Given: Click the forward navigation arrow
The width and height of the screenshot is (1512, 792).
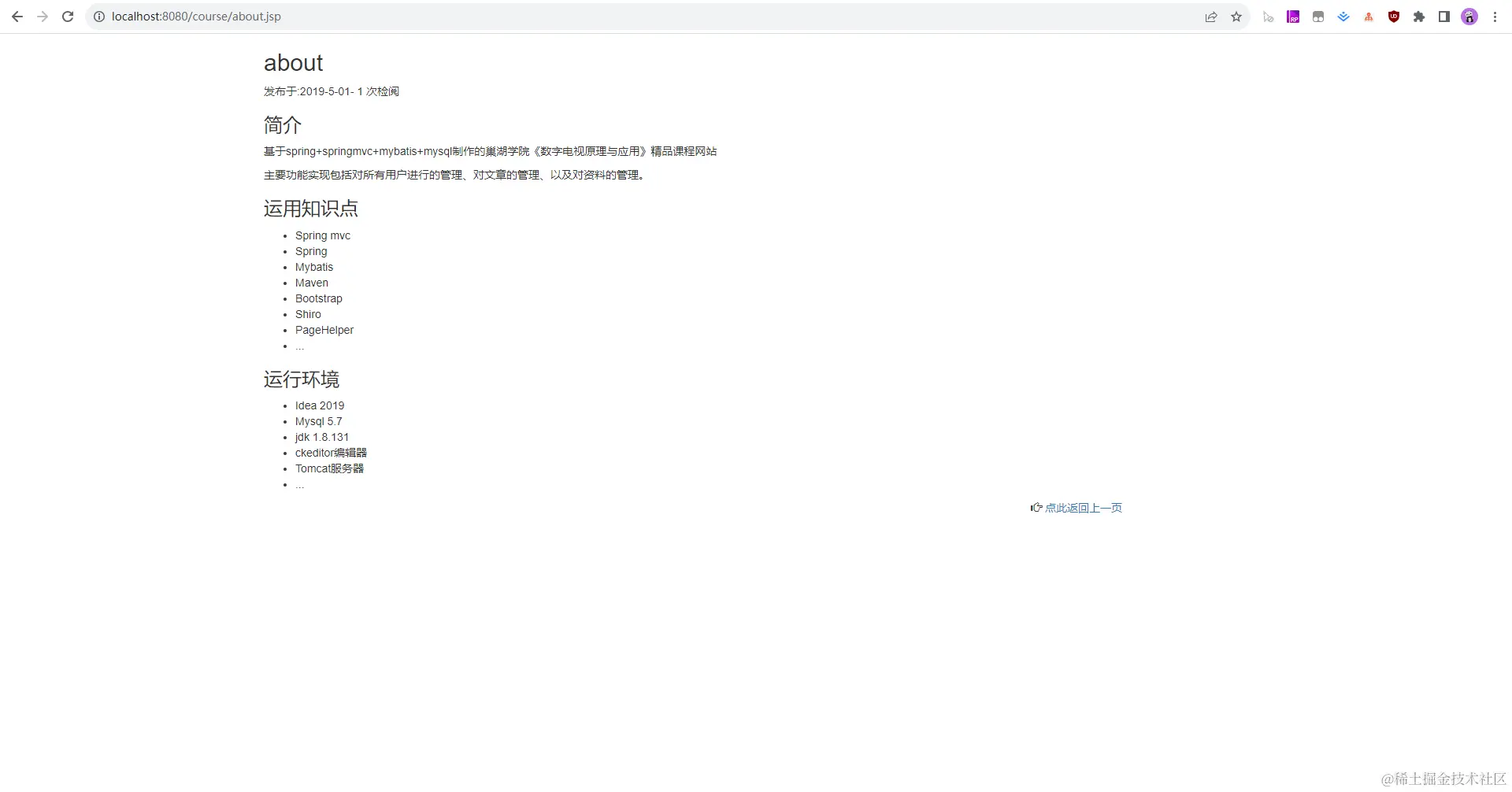Looking at the screenshot, I should 43,16.
